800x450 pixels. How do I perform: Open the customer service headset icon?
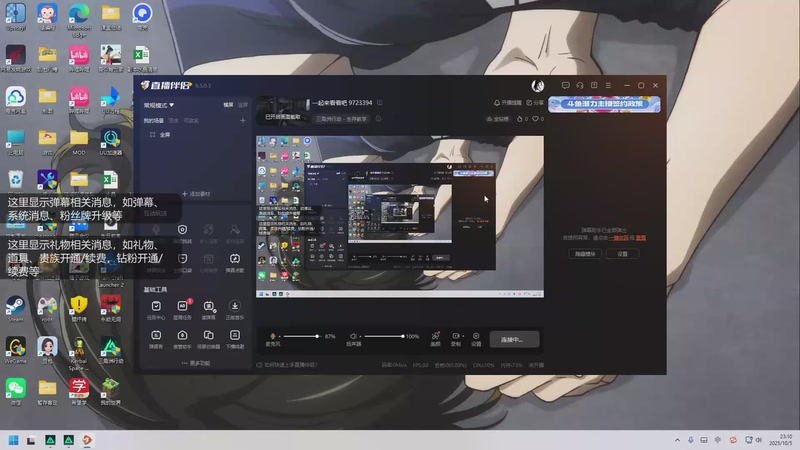(580, 85)
